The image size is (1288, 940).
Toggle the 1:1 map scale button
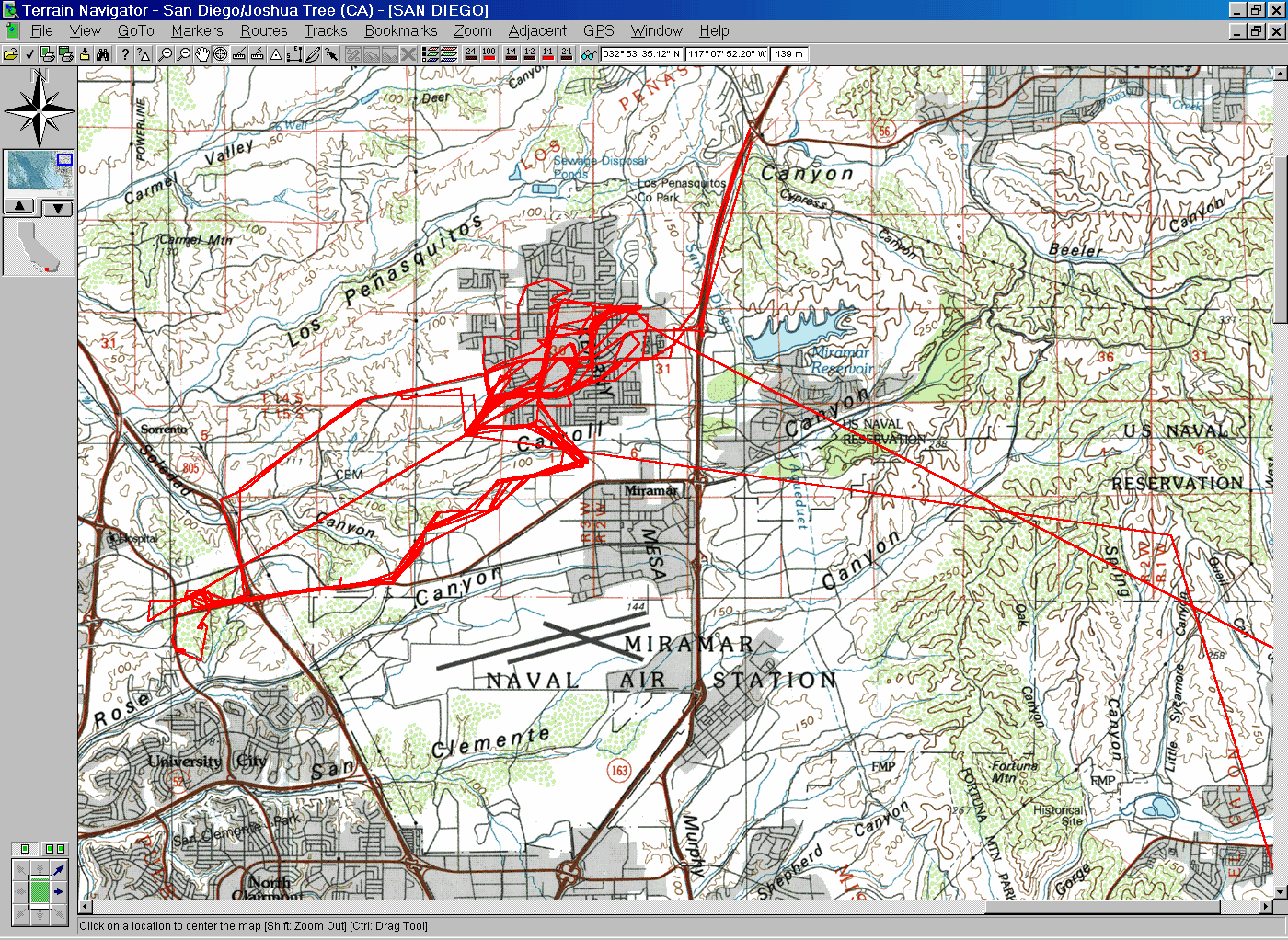click(x=548, y=54)
